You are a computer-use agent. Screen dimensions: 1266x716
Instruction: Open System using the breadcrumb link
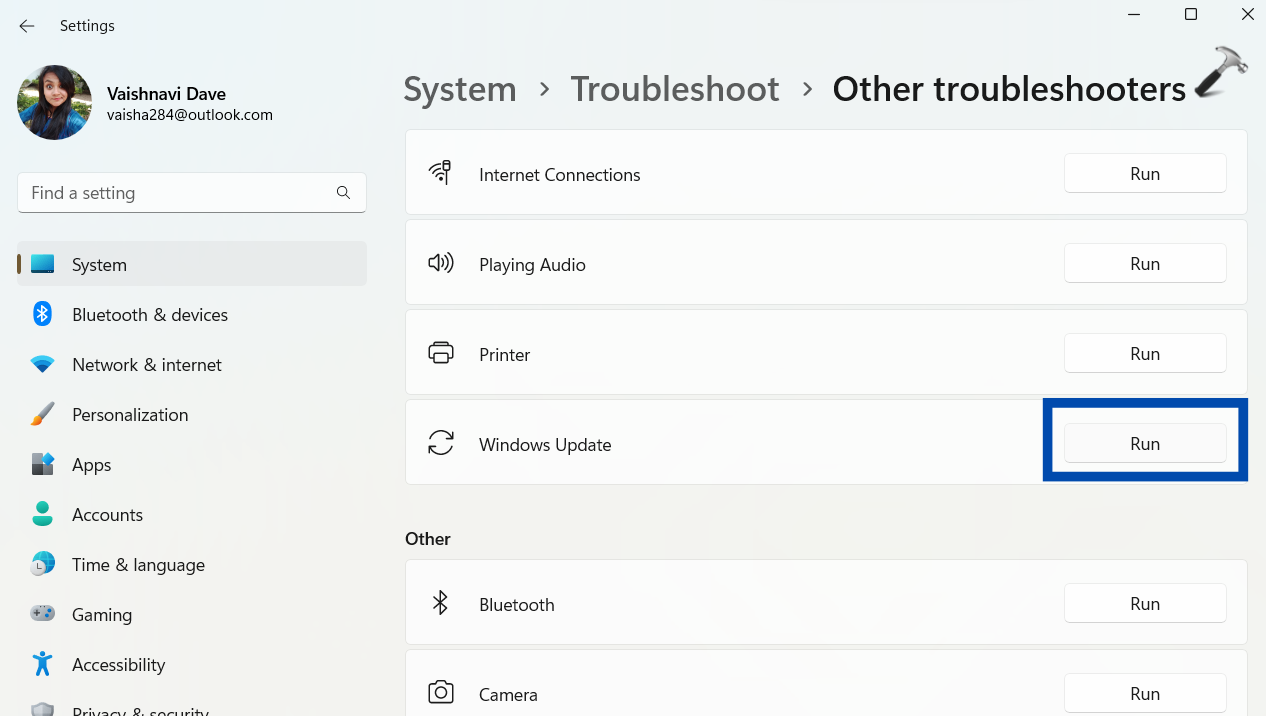460,89
